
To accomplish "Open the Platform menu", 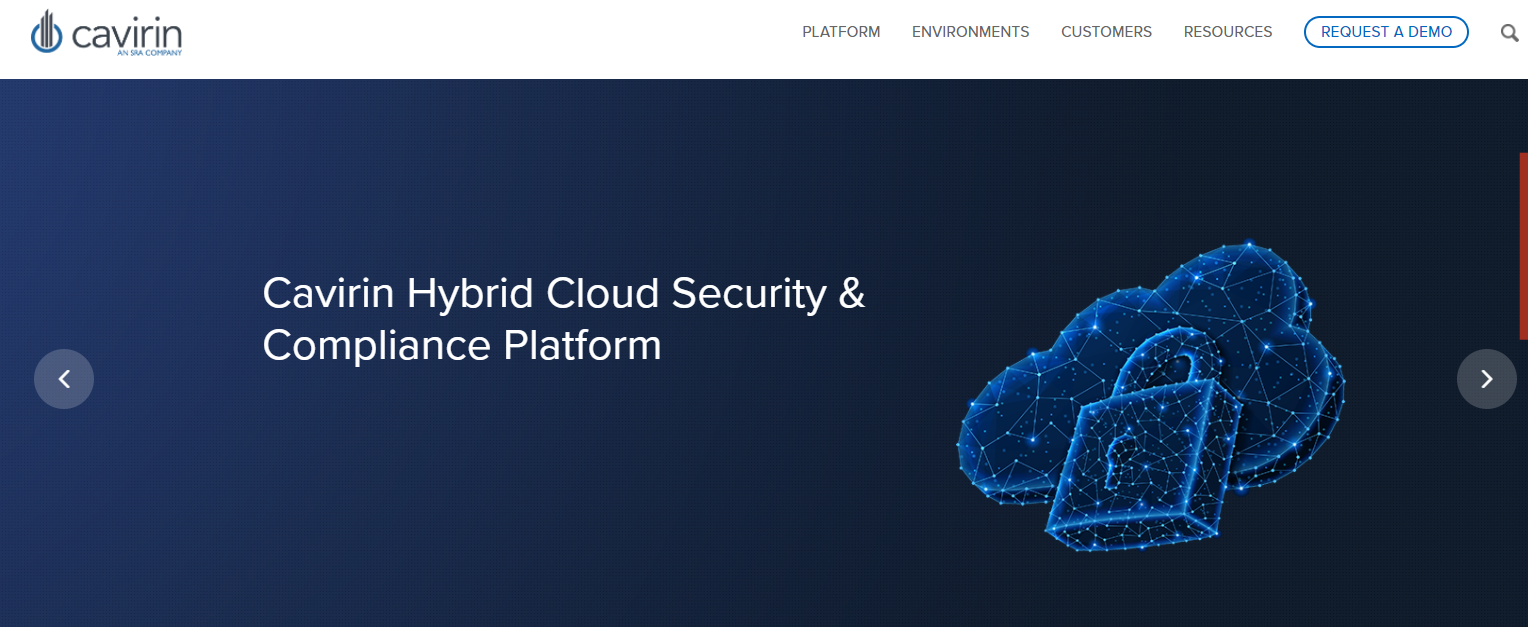I will (x=841, y=32).
